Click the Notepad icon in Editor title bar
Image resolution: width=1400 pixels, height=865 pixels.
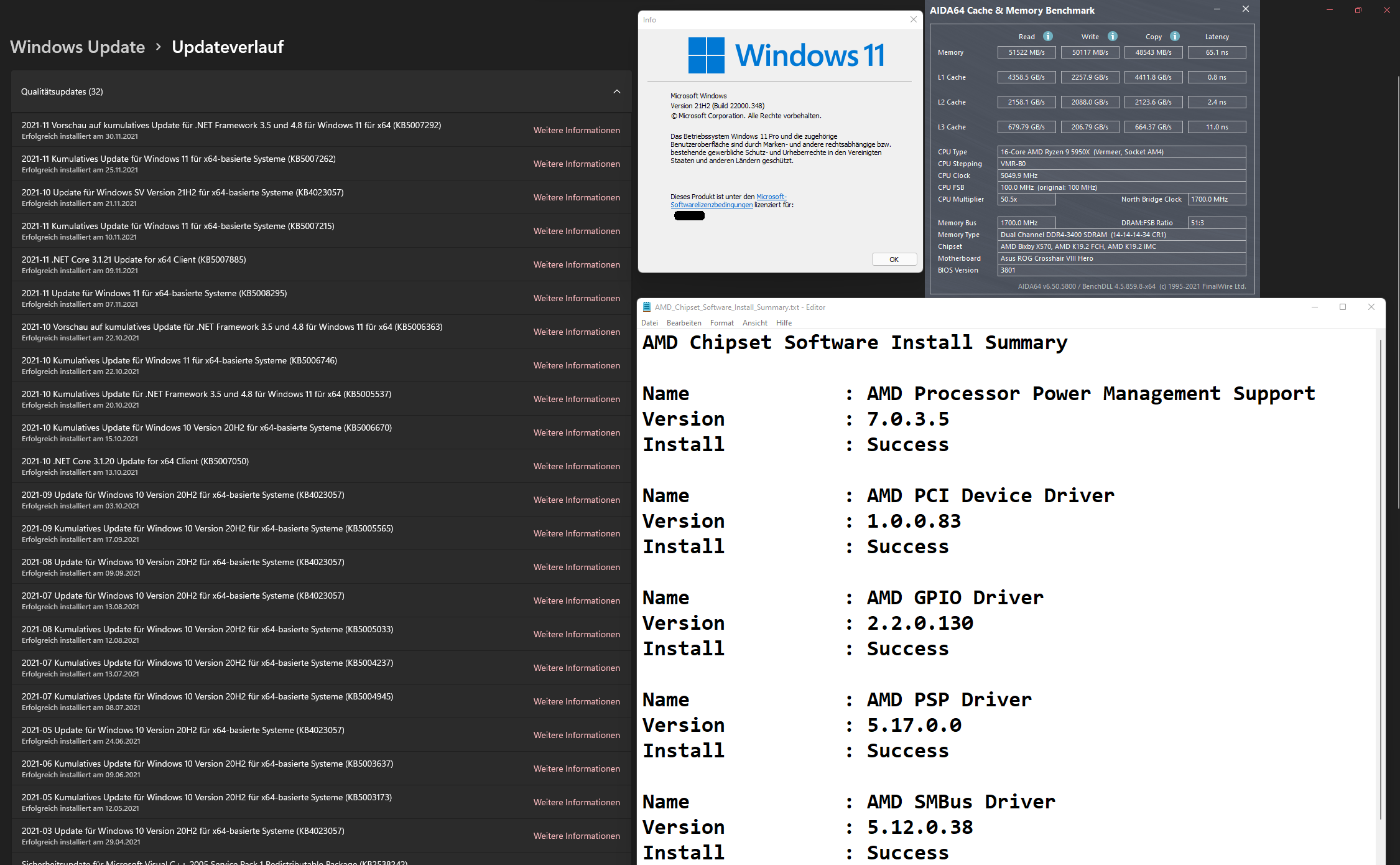coord(647,307)
